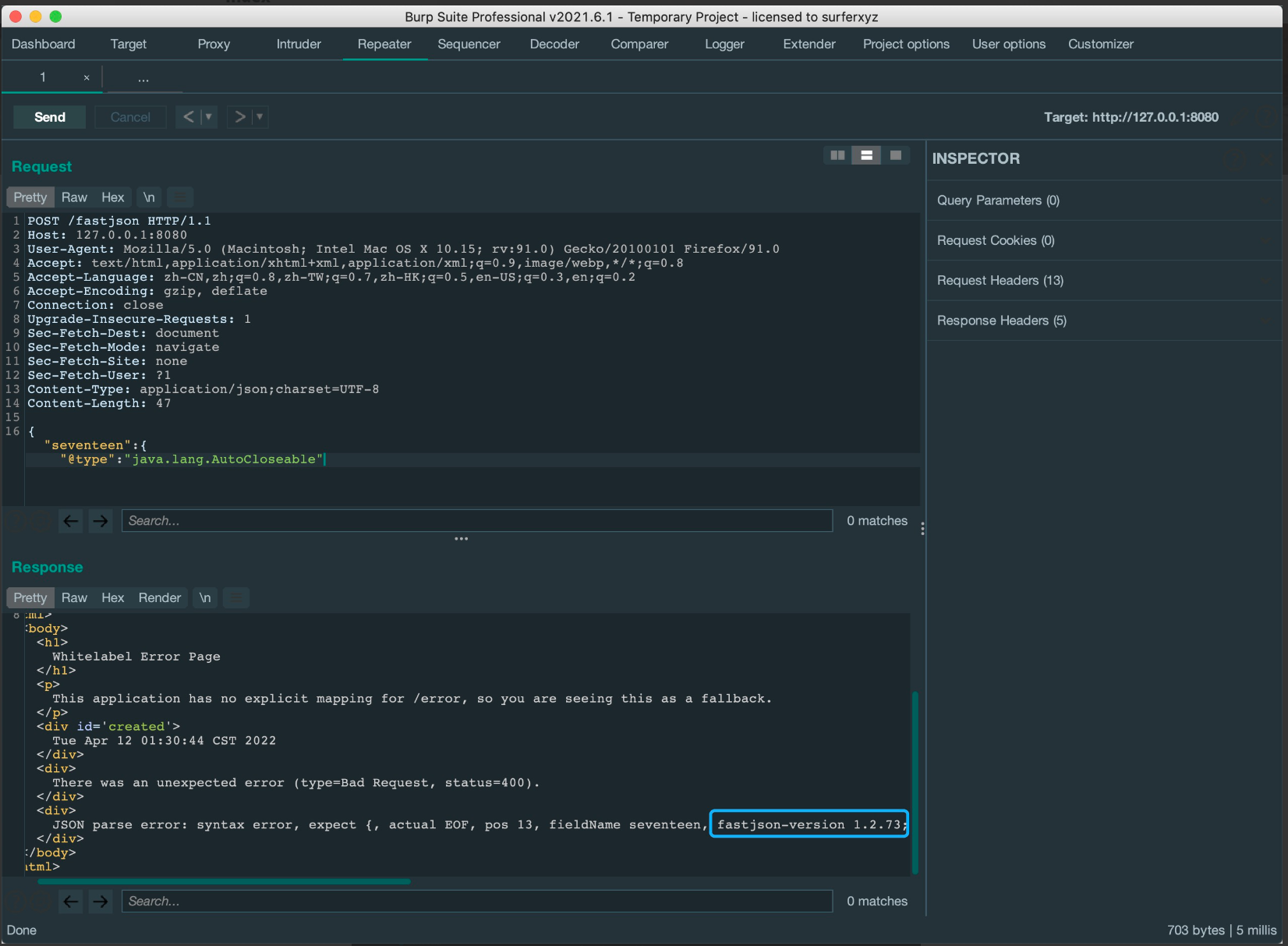Switch to the Decoder tab
1288x946 pixels.
(x=554, y=44)
